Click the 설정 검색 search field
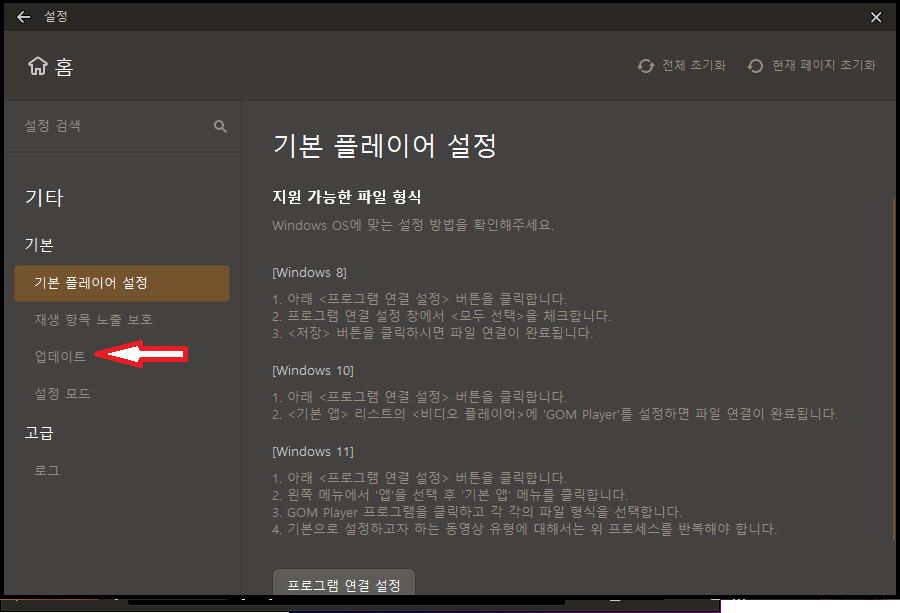Viewport: 900px width, 613px height. coord(122,126)
